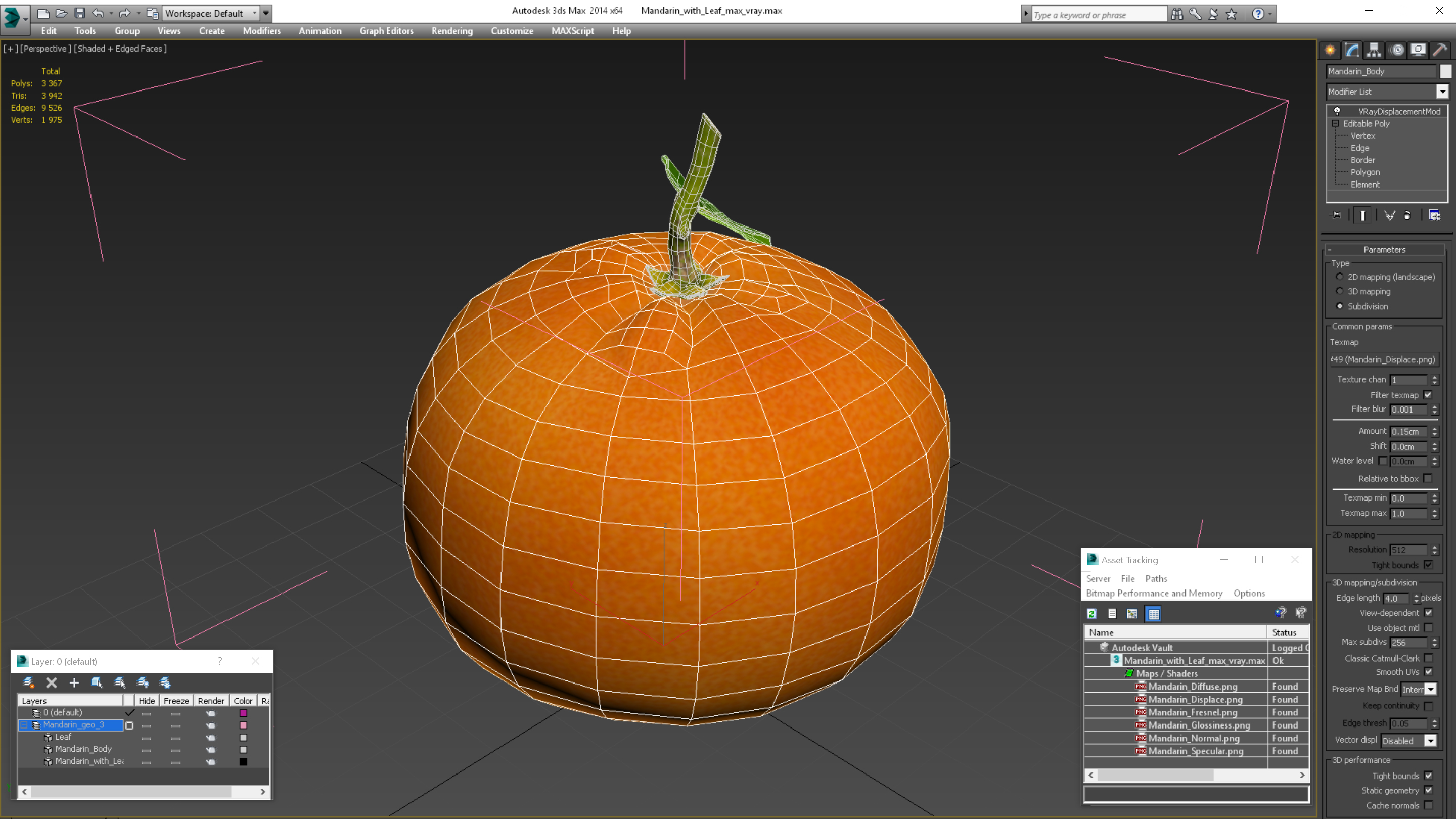This screenshot has width=1456, height=819.
Task: Expand the Modifier List dropdown
Action: [x=1441, y=91]
